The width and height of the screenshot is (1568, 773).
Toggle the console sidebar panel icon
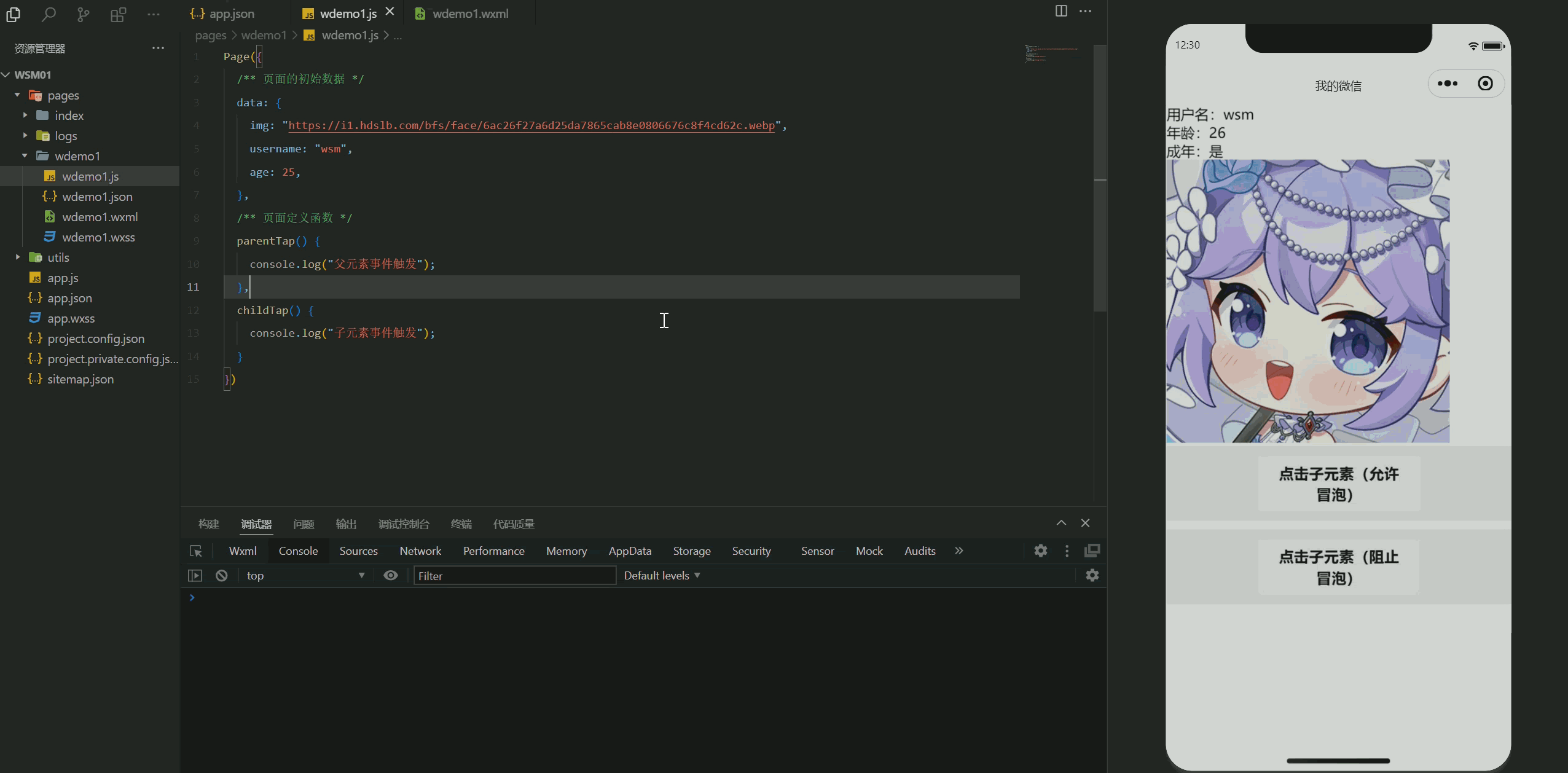pos(195,576)
